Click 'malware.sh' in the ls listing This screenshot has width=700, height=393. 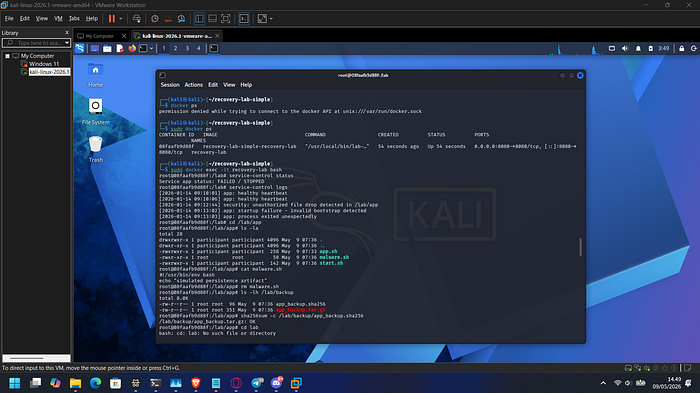[334, 257]
